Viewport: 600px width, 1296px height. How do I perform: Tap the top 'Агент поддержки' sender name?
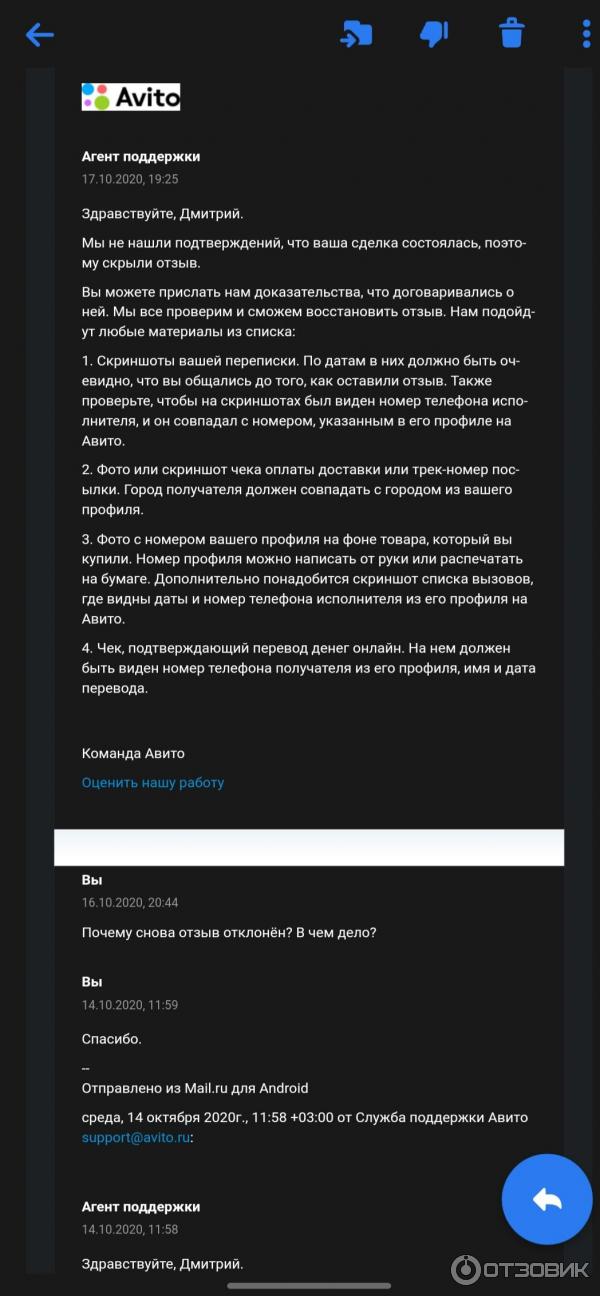point(141,156)
